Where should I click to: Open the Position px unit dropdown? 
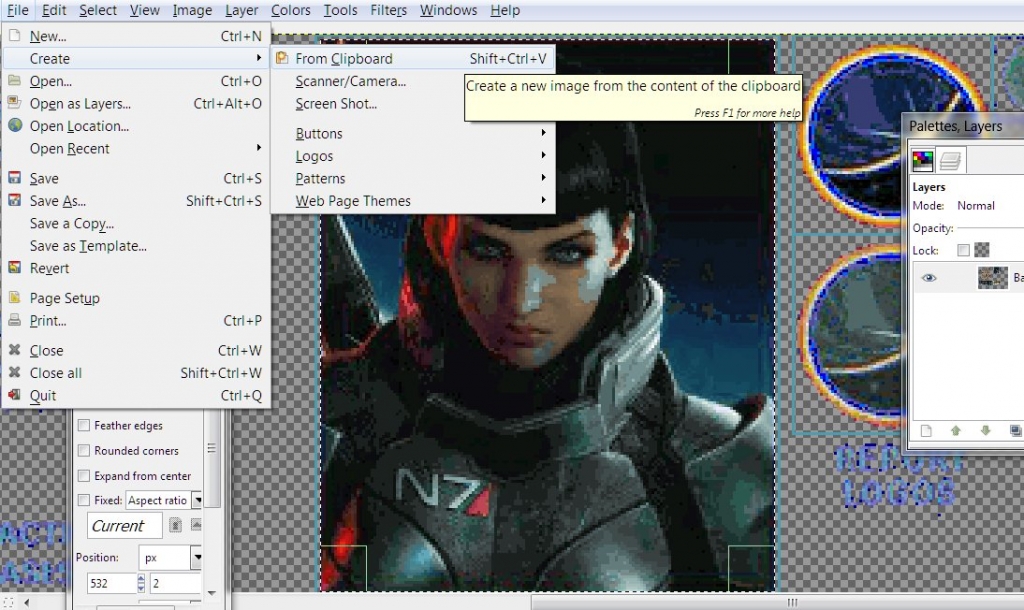coord(197,558)
